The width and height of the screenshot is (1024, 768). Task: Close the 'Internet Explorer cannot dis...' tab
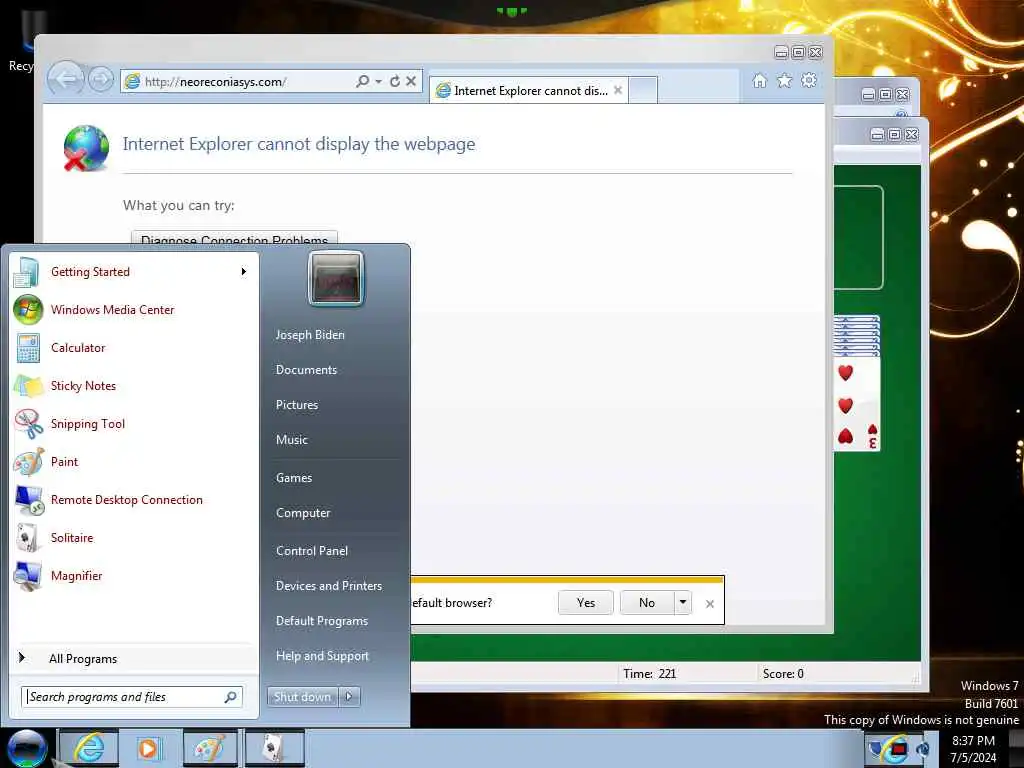pyautogui.click(x=618, y=90)
